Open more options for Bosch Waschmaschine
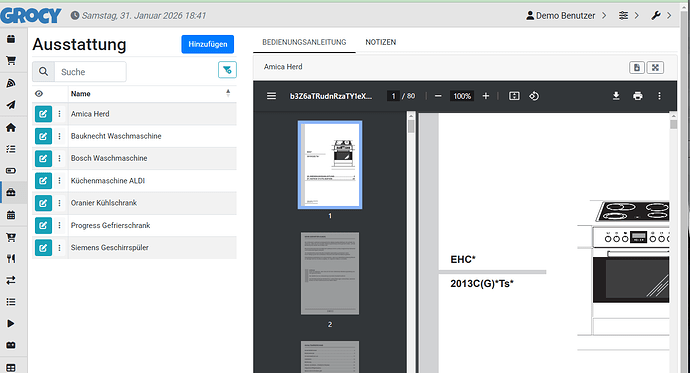The height and width of the screenshot is (373, 690). pyautogui.click(x=59, y=158)
